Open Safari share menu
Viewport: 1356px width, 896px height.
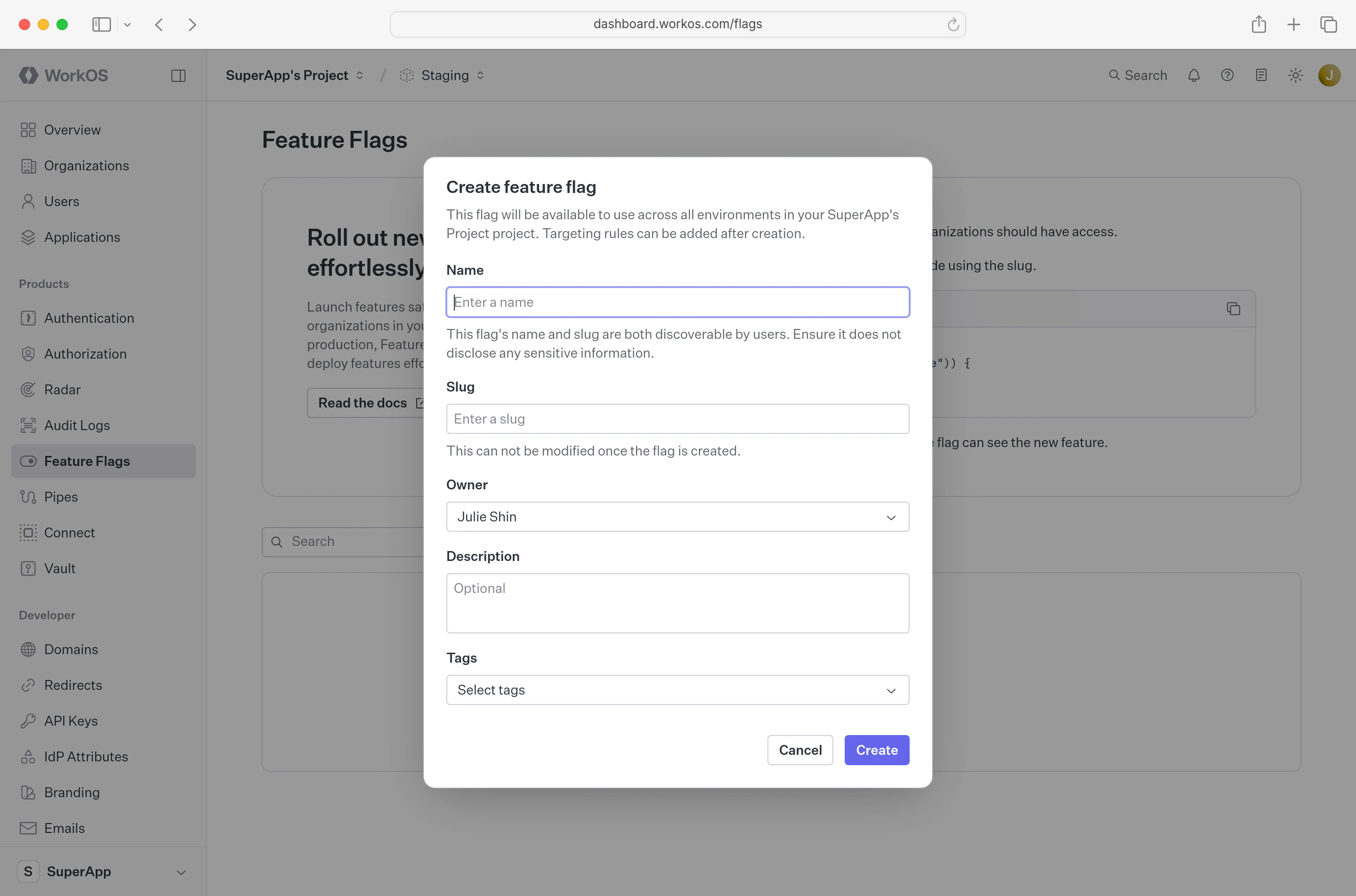tap(1259, 24)
